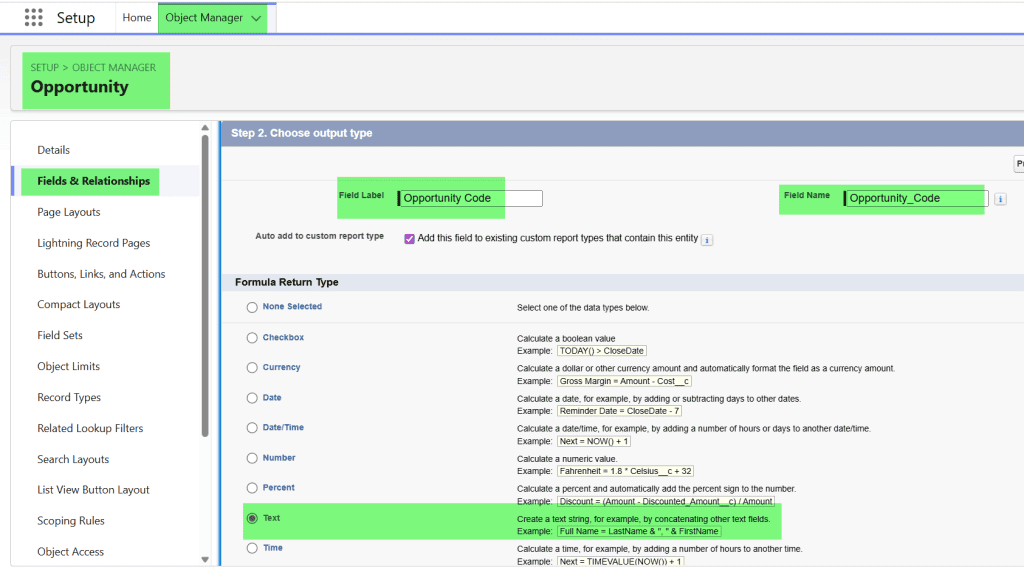Select the Time return type radio button
The height and width of the screenshot is (567, 1024).
pos(252,548)
